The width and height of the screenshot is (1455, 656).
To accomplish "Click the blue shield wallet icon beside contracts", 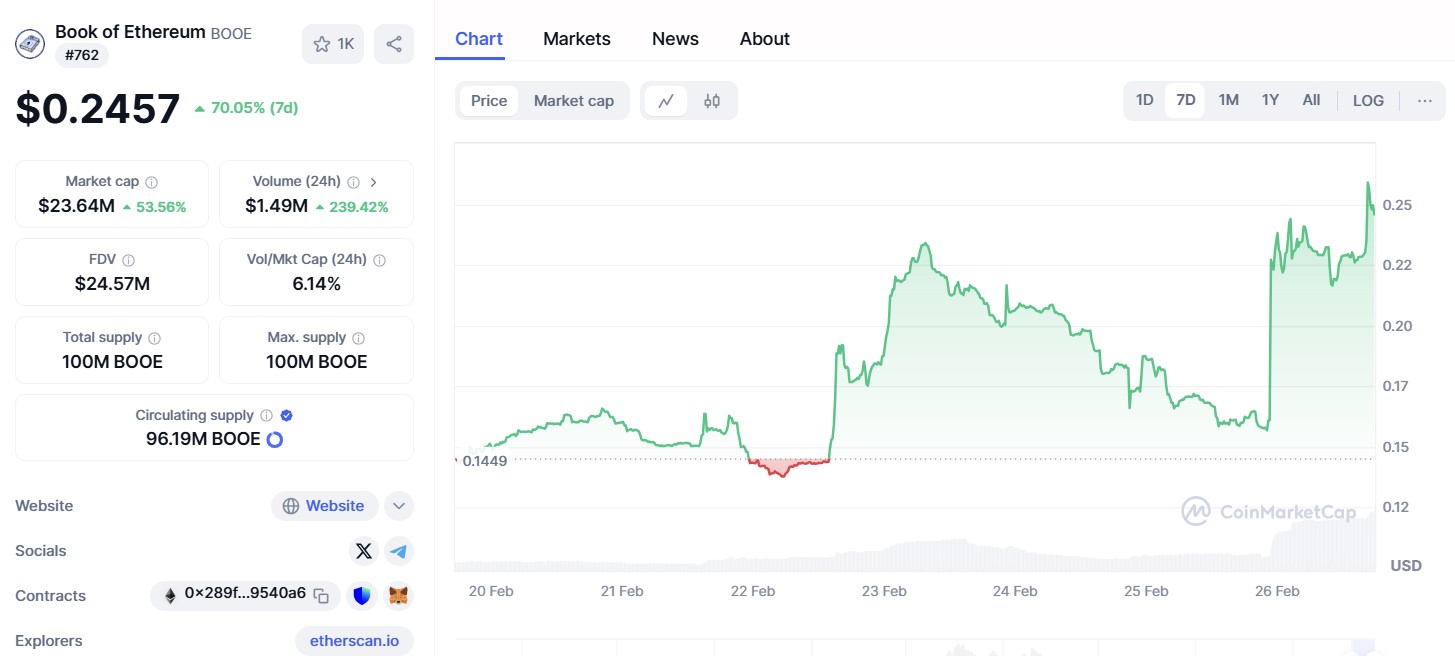I will coord(362,595).
